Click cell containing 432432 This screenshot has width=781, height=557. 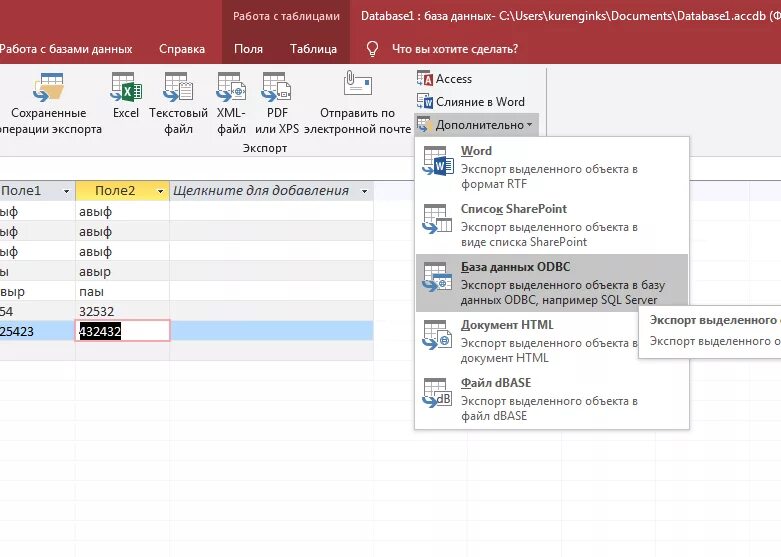click(x=123, y=331)
